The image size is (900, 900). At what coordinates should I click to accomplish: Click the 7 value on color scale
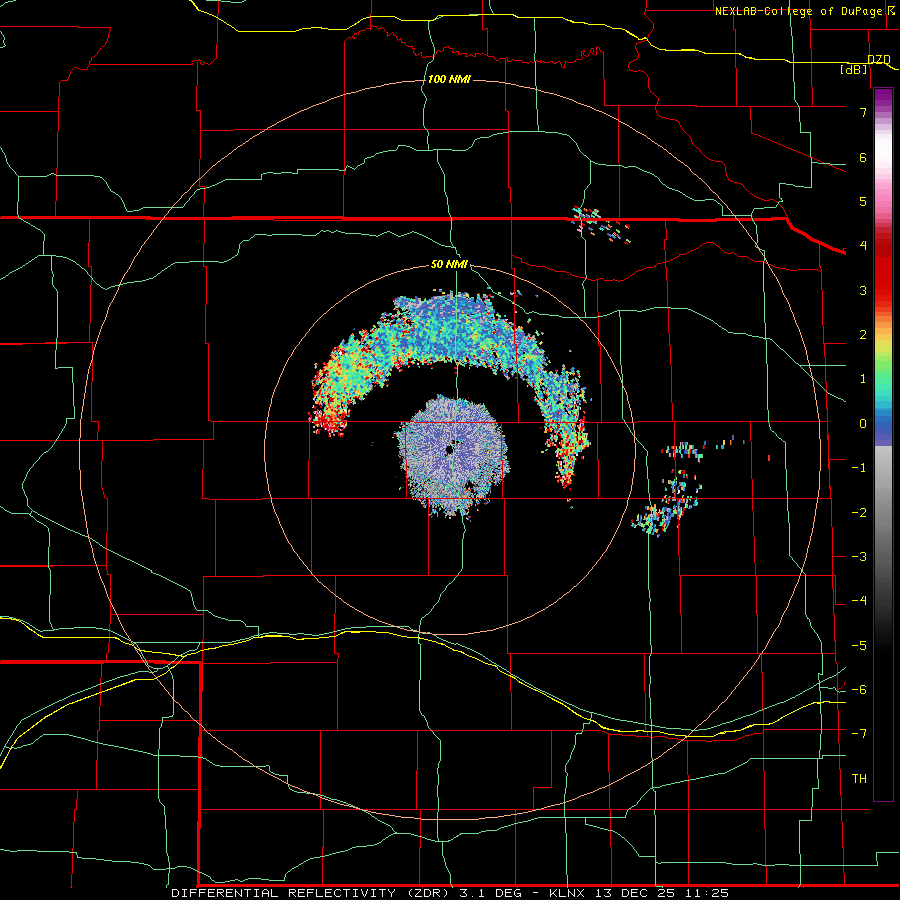863,112
